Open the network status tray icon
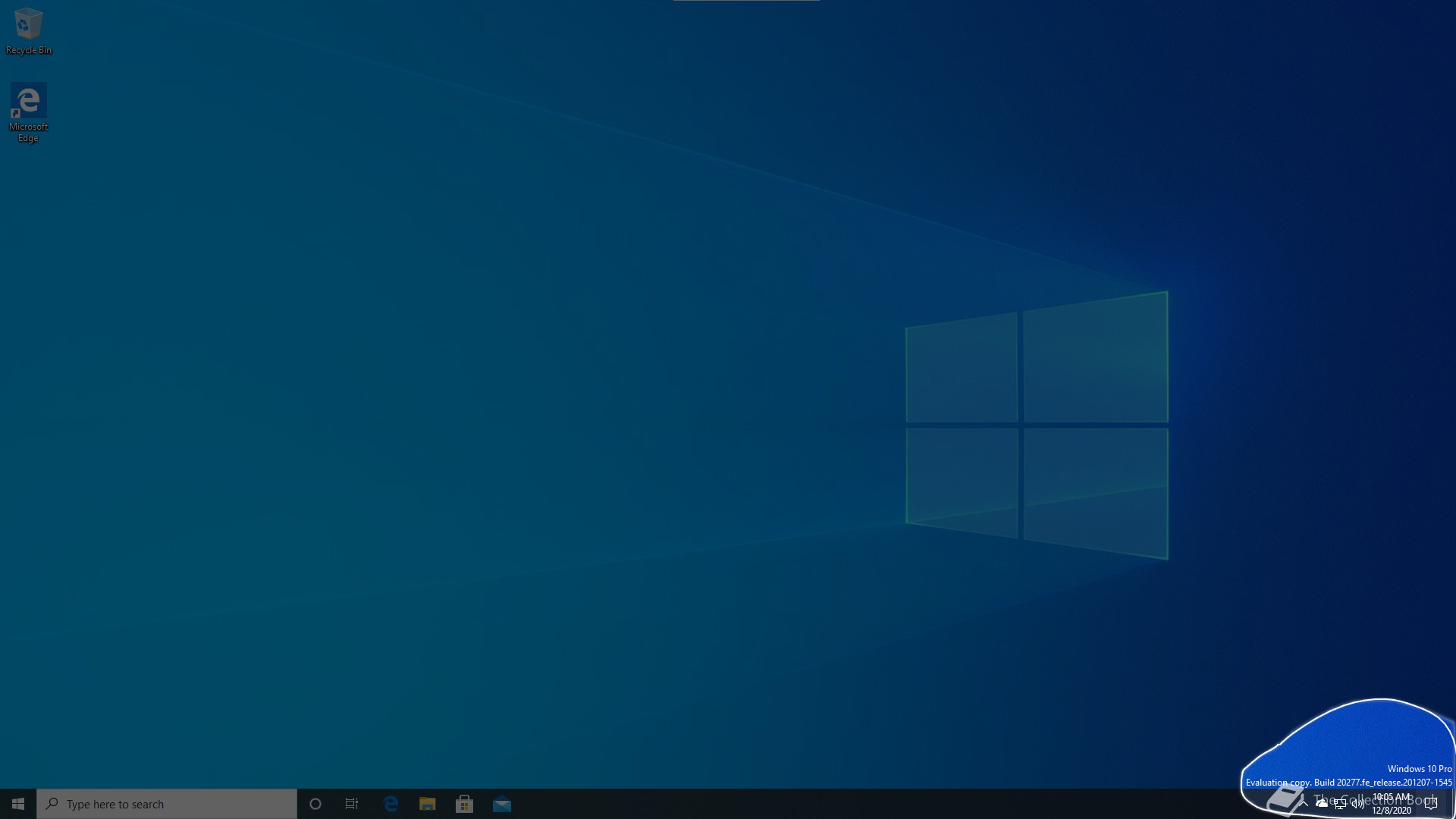This screenshot has height=819, width=1456. pyautogui.click(x=1340, y=804)
